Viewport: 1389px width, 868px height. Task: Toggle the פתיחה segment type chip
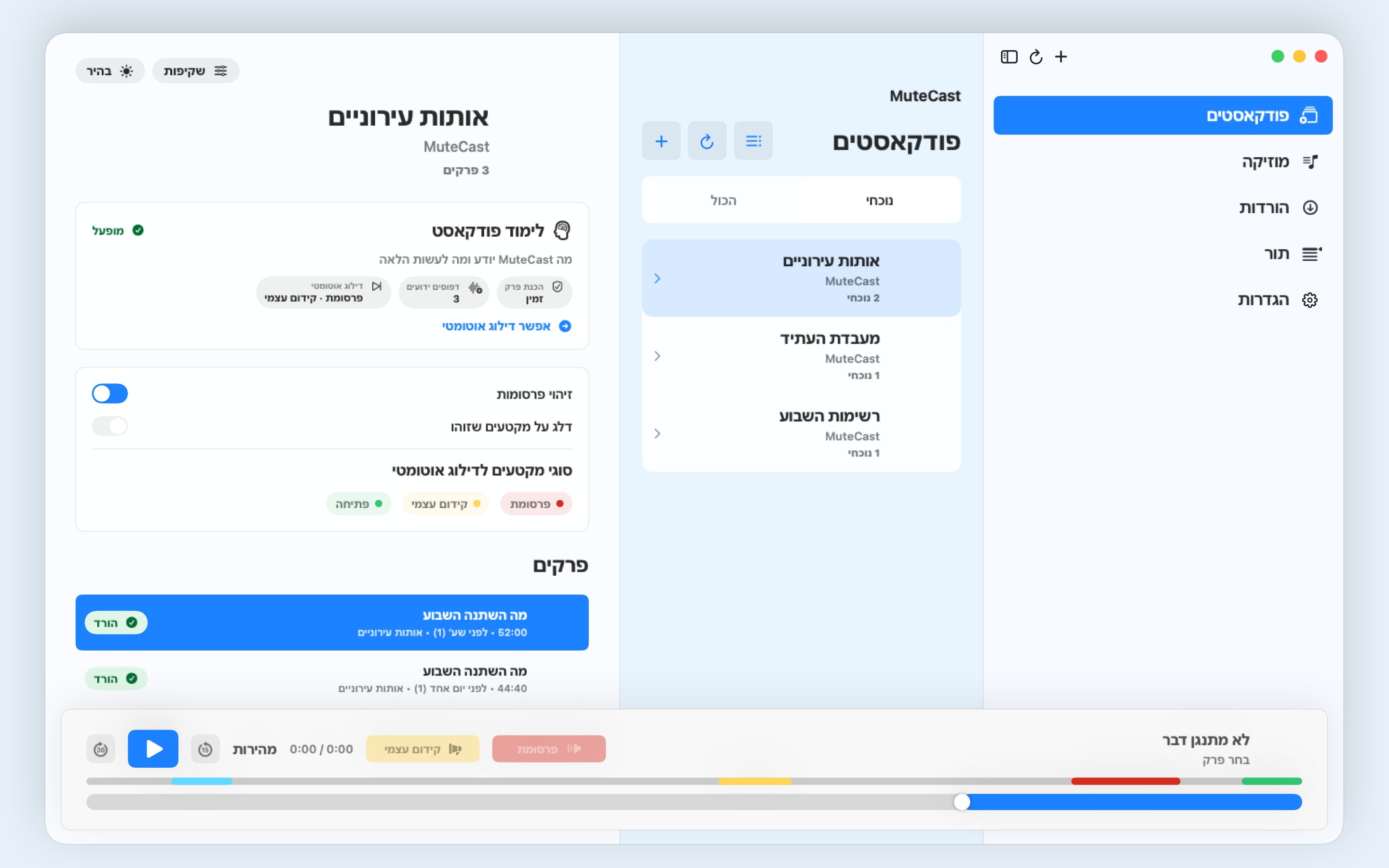(x=359, y=503)
